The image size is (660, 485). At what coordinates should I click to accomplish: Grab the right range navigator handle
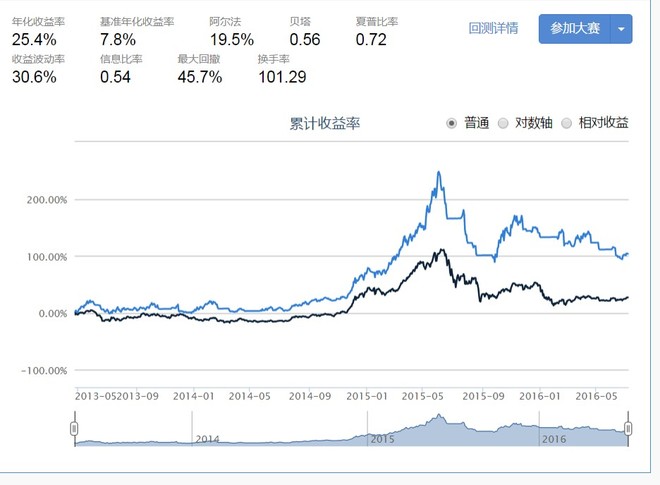click(x=628, y=429)
